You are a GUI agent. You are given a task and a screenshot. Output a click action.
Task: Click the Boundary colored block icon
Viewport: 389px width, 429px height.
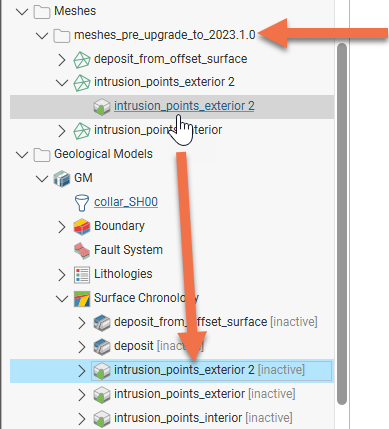coord(82,227)
